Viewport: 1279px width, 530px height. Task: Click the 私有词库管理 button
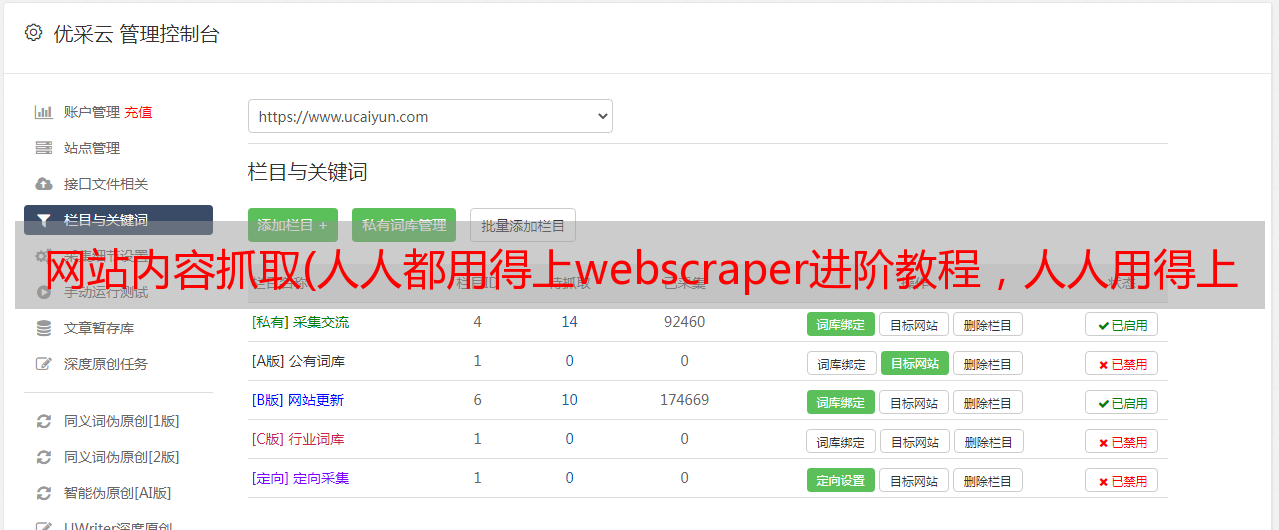[404, 225]
